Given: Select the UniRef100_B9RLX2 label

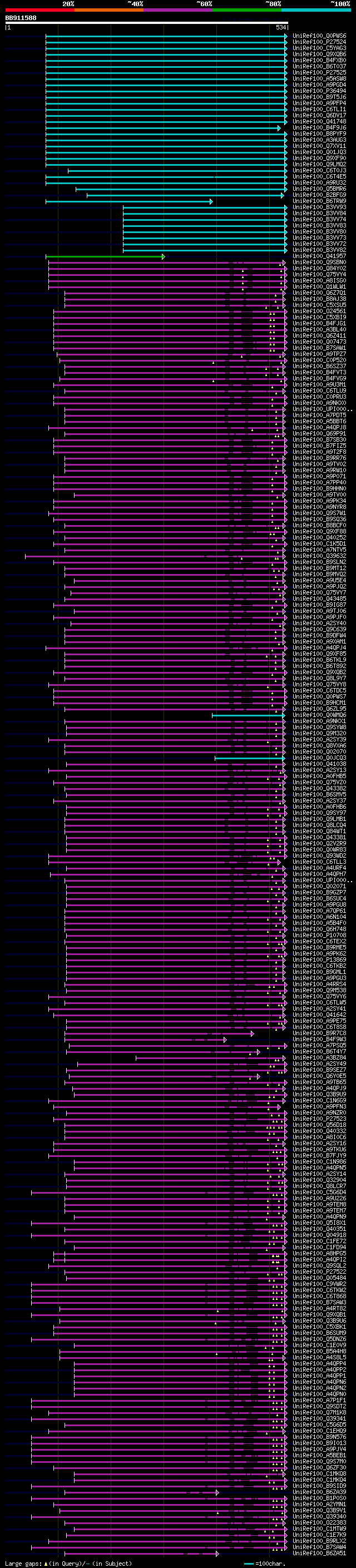Looking at the screenshot, I should point(319,1542).
